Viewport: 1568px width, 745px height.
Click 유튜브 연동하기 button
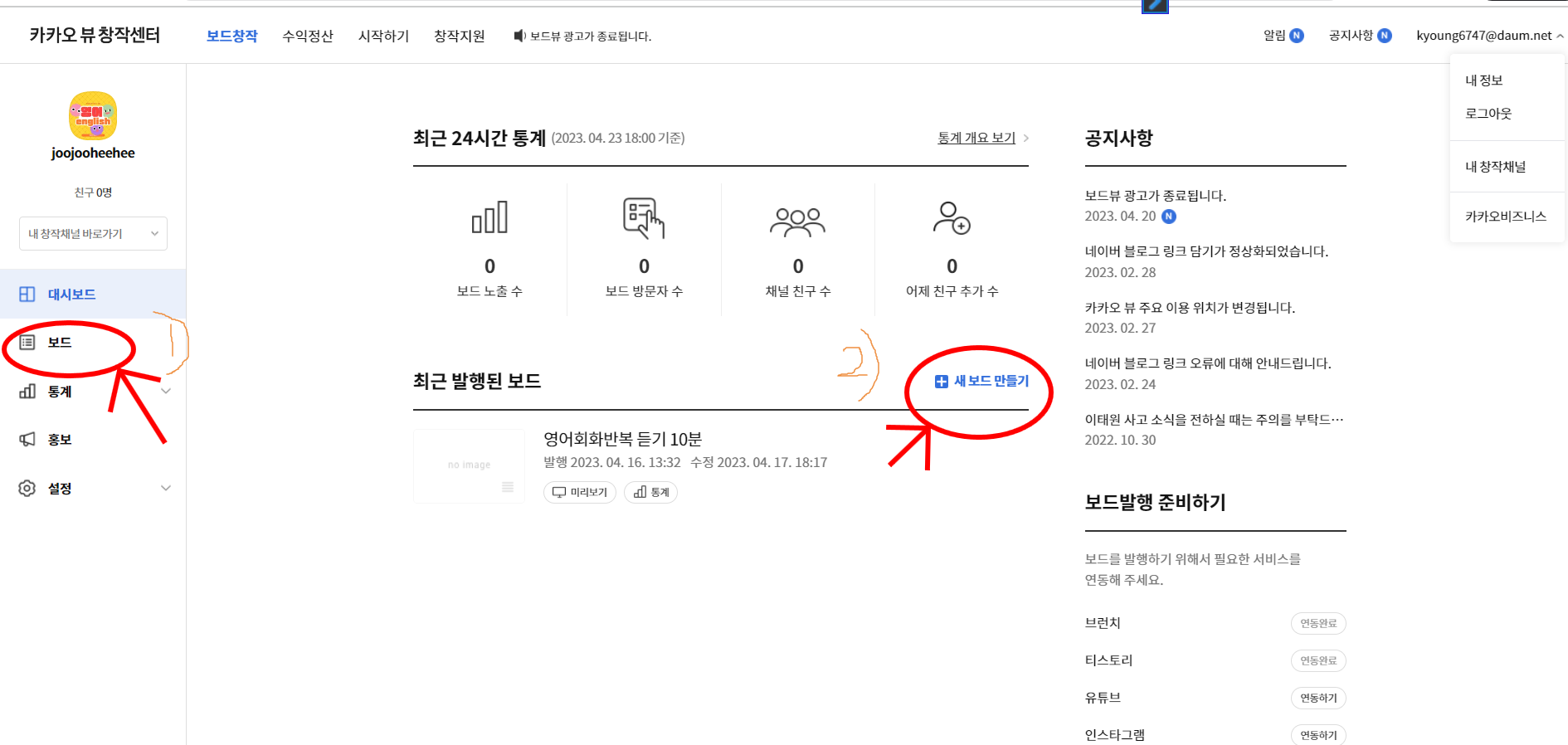tap(1318, 699)
